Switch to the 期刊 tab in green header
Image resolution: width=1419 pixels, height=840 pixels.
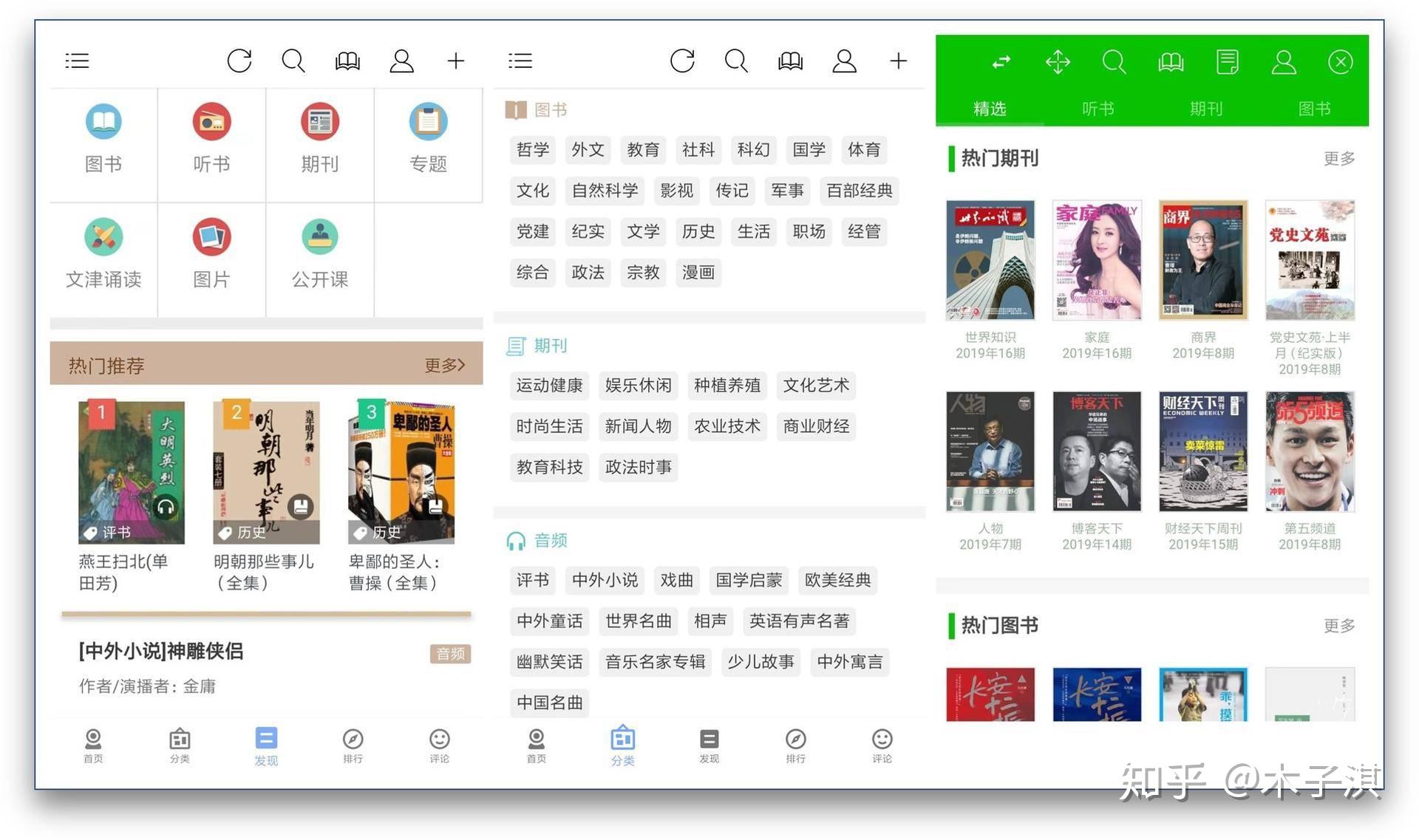(x=1205, y=109)
